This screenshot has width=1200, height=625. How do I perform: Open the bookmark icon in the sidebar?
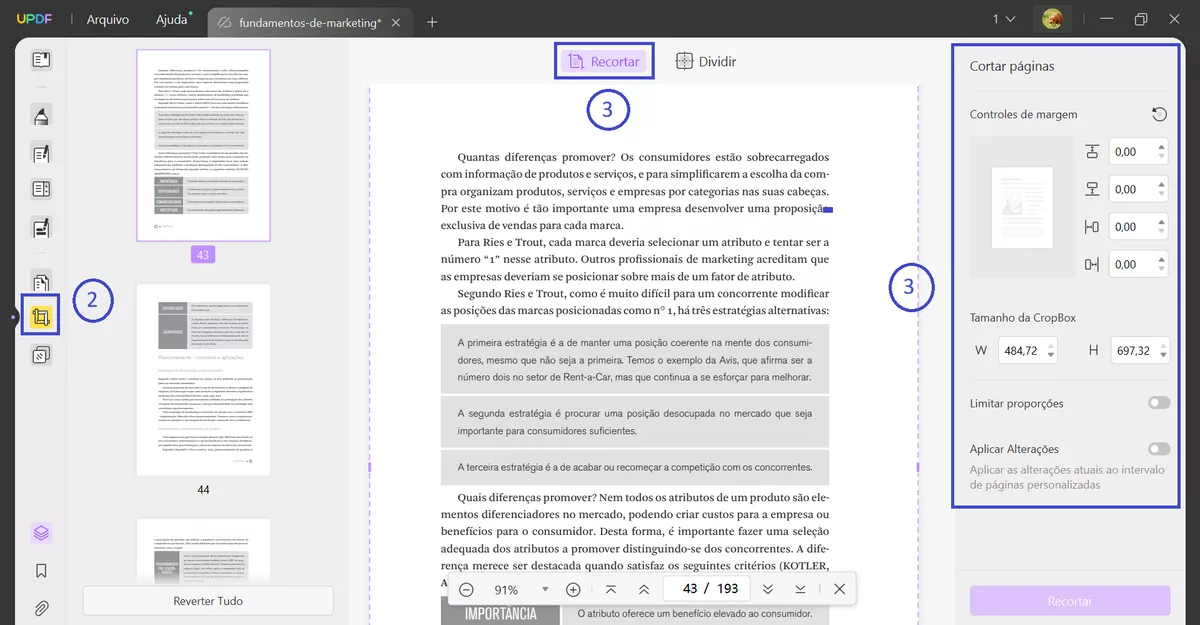40,570
